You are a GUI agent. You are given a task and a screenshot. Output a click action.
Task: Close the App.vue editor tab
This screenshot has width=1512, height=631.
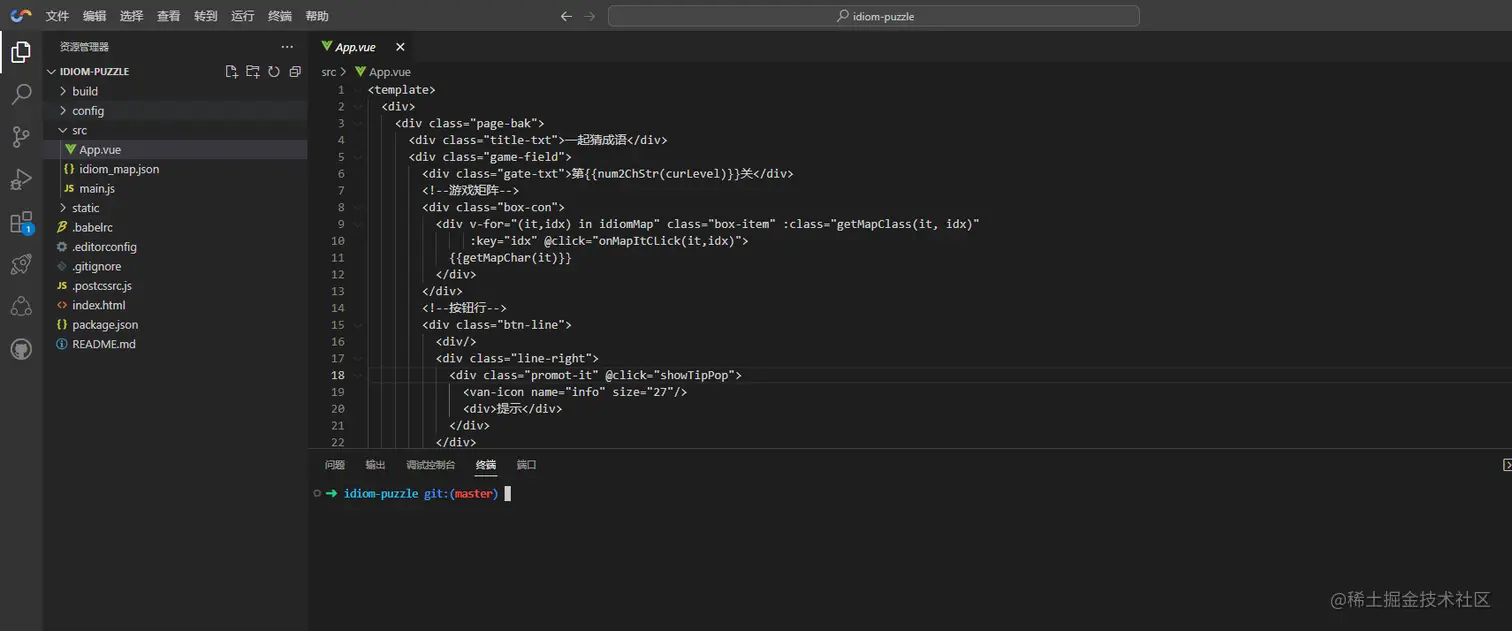click(x=400, y=47)
